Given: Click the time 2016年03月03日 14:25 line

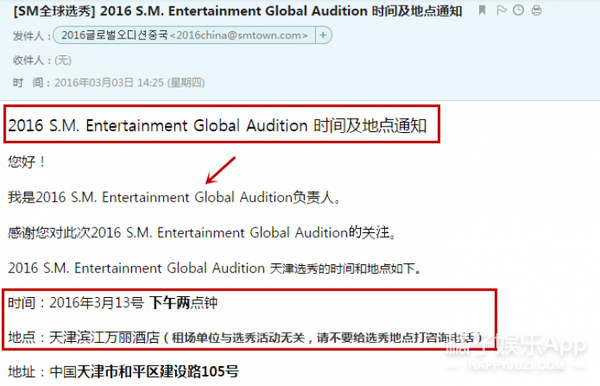Looking at the screenshot, I should pyautogui.click(x=109, y=83).
